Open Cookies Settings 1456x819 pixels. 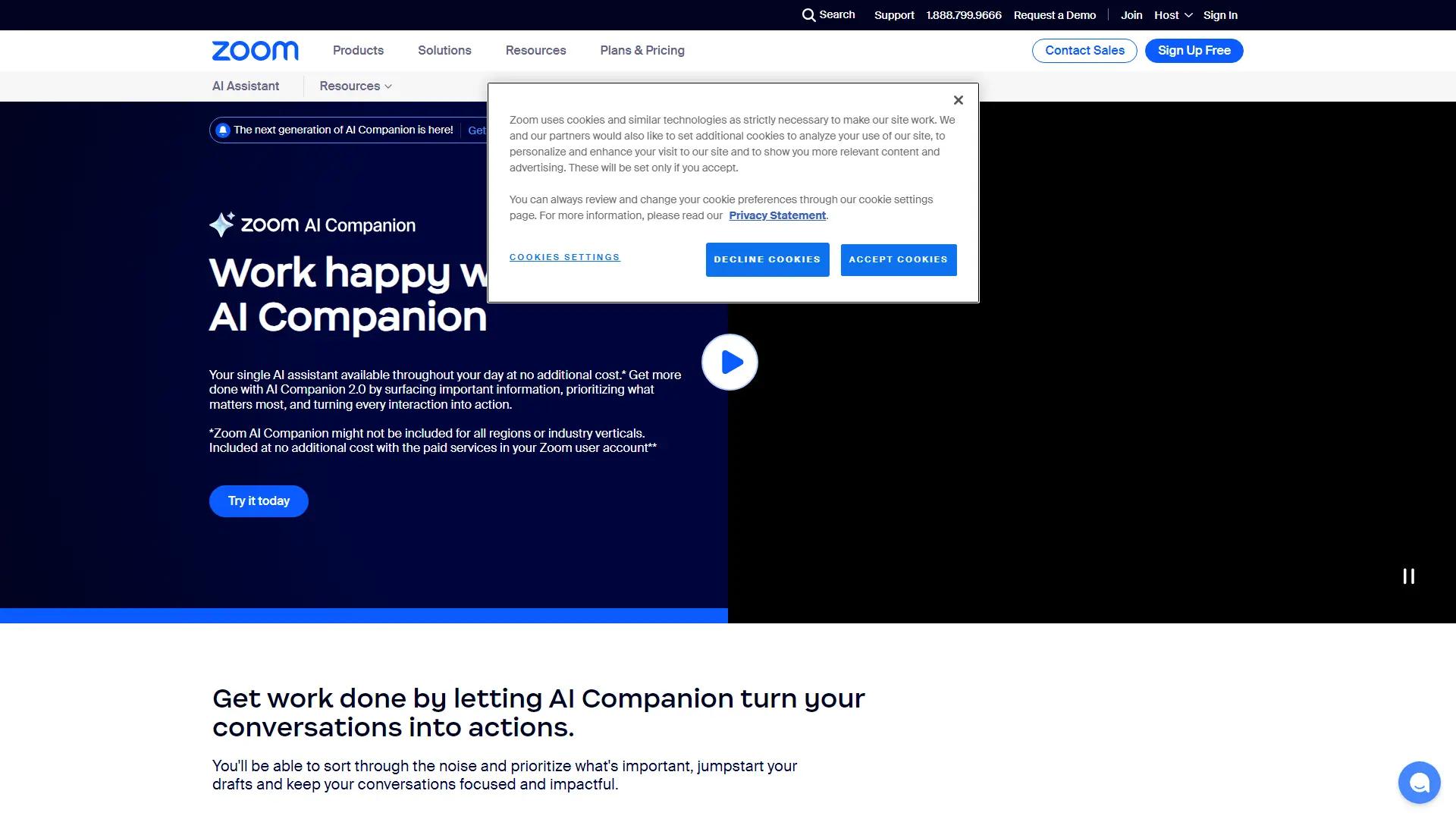click(x=564, y=256)
